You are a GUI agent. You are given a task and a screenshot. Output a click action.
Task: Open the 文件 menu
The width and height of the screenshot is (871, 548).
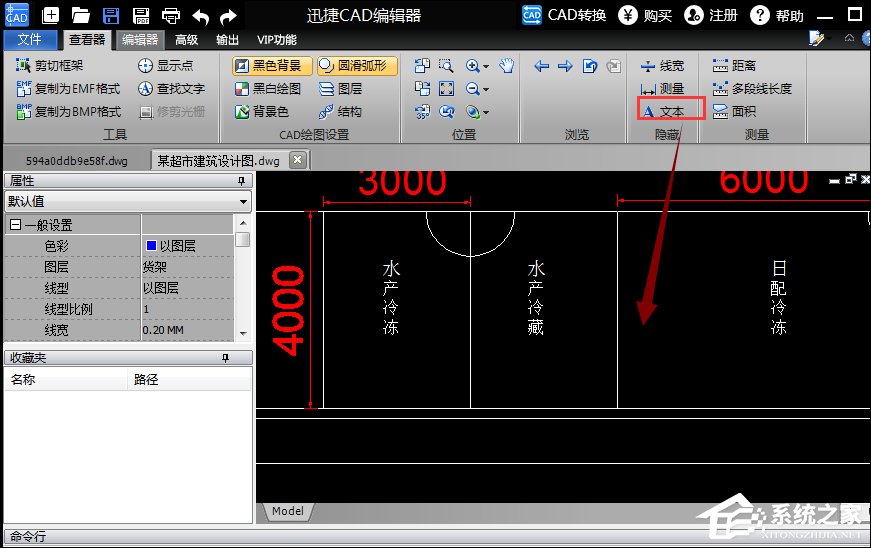[29, 39]
